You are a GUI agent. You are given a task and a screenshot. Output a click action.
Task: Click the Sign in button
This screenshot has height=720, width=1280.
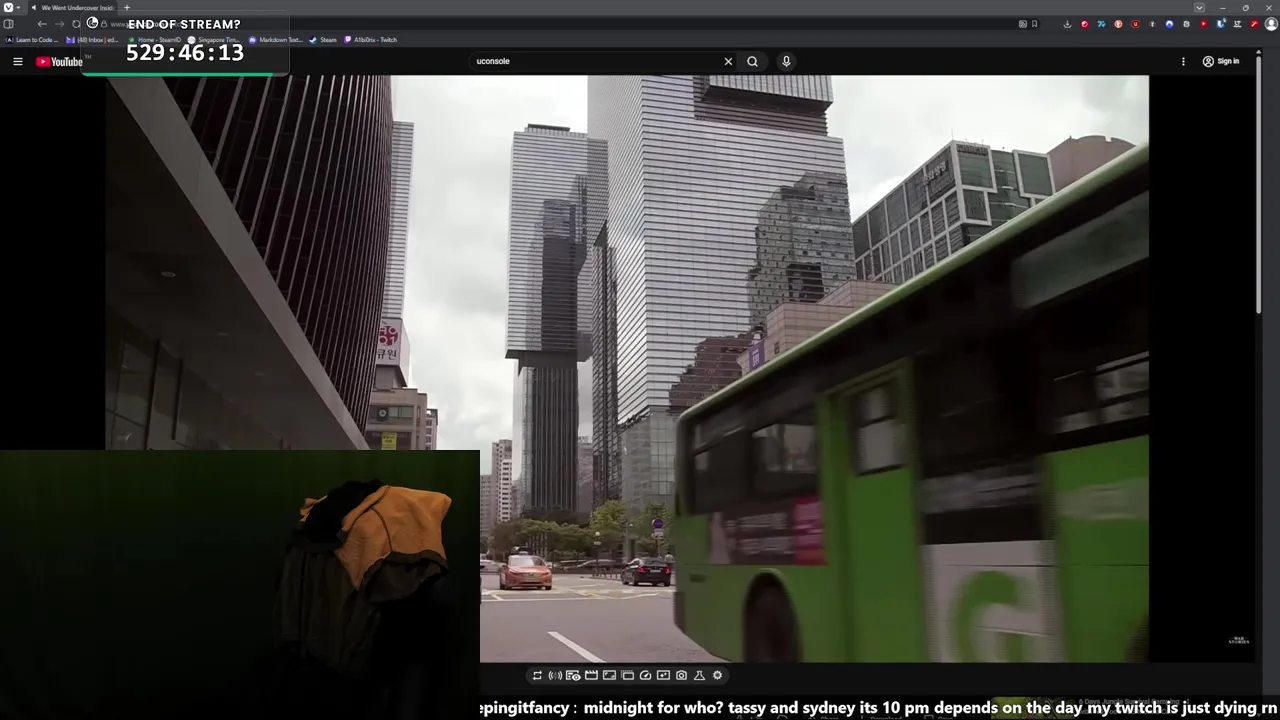pyautogui.click(x=1221, y=61)
